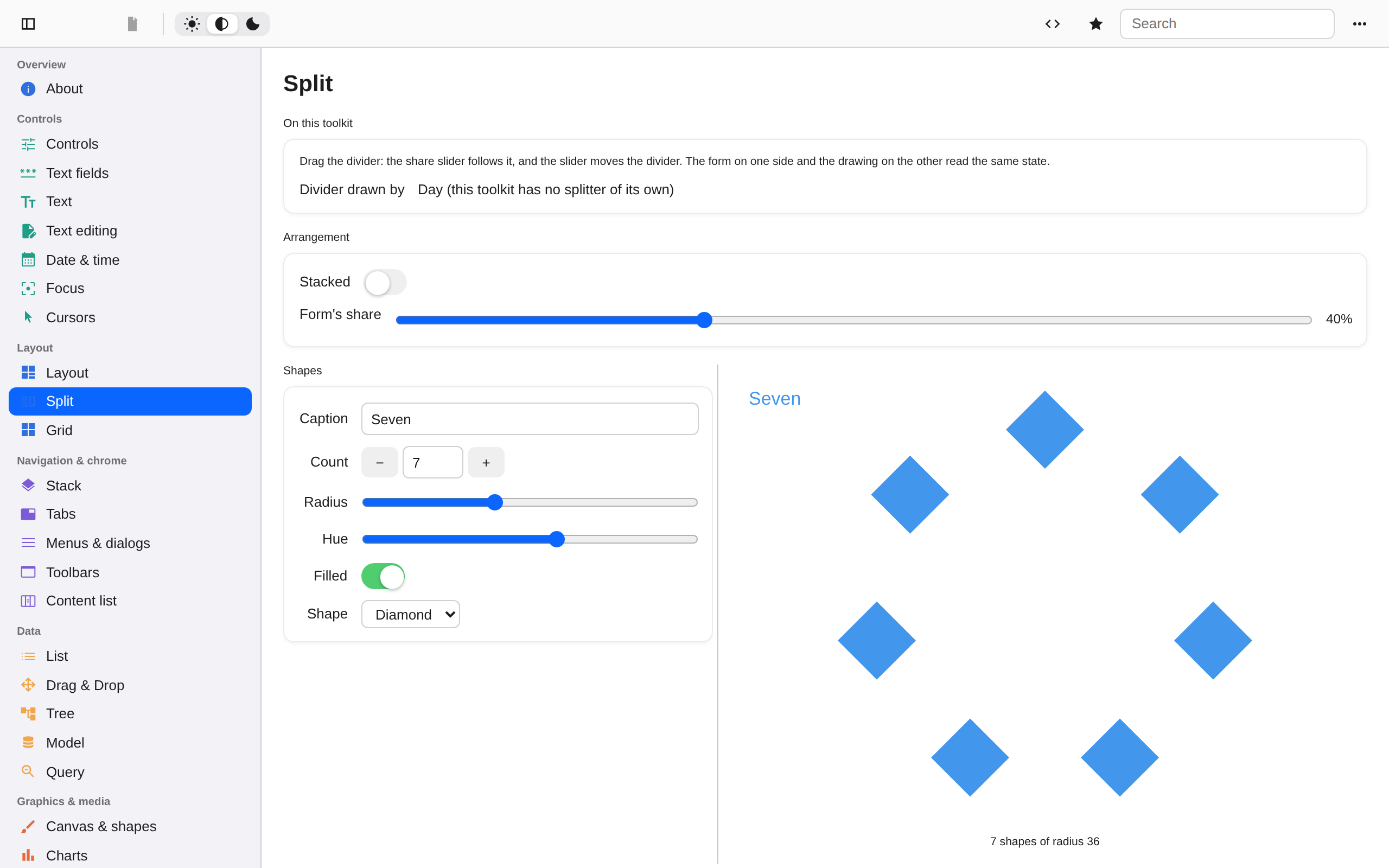1389x868 pixels.
Task: Open the Tree page
Action: click(130, 713)
